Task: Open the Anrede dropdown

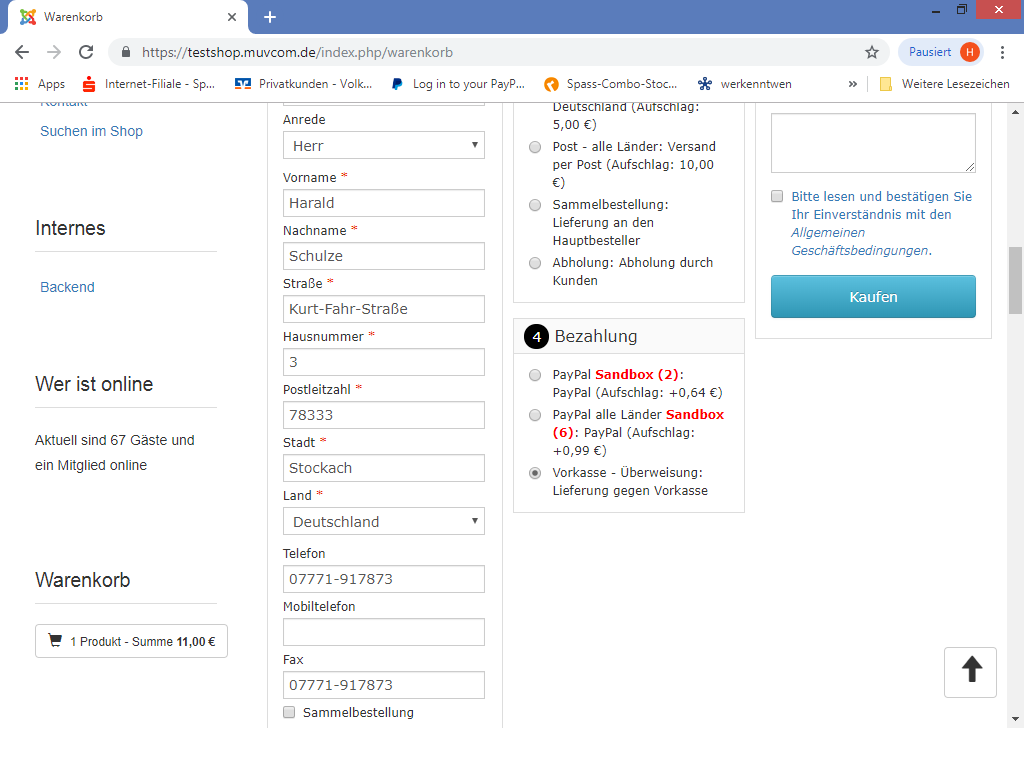Action: (383, 146)
